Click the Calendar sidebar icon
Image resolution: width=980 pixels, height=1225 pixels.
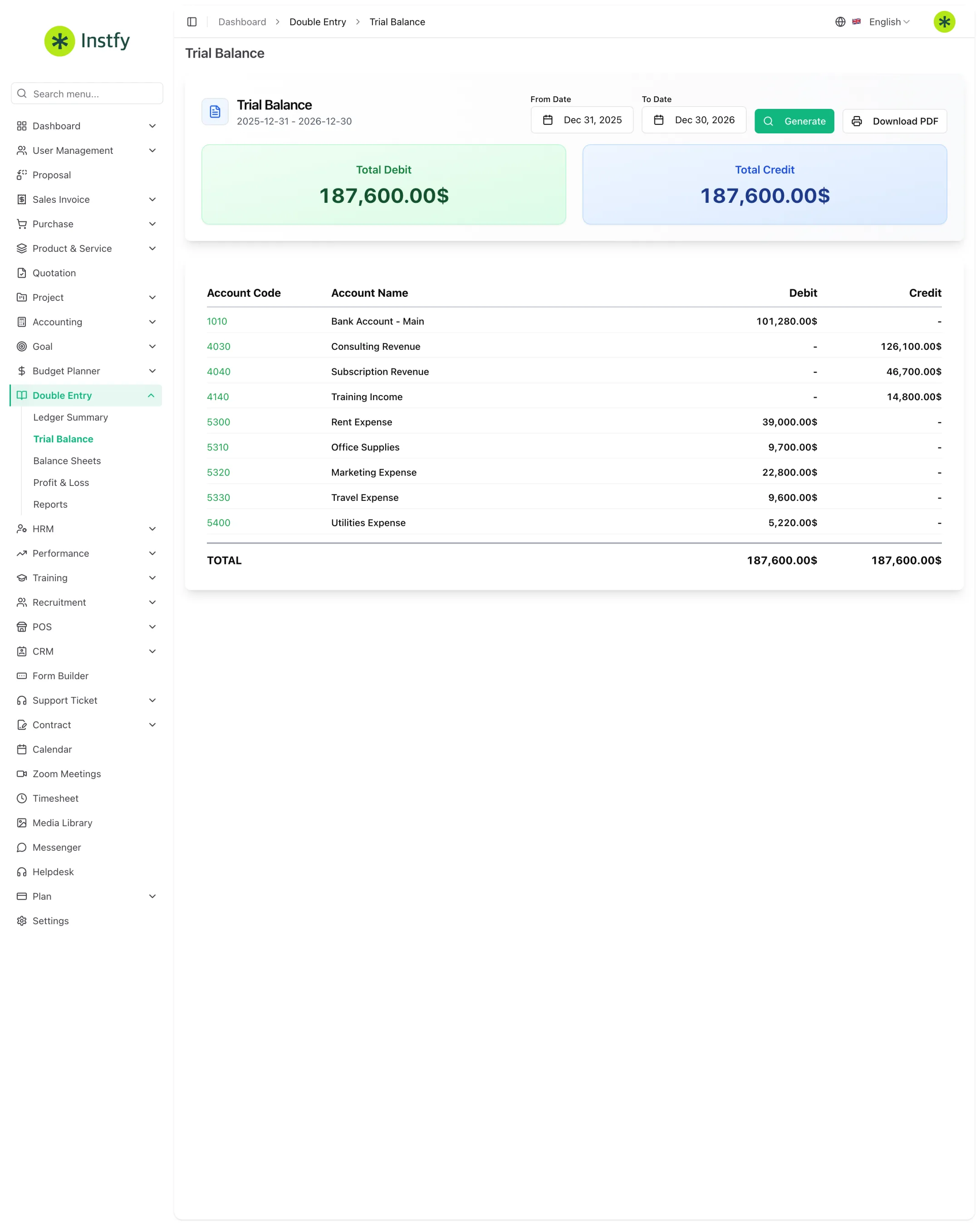(x=22, y=749)
